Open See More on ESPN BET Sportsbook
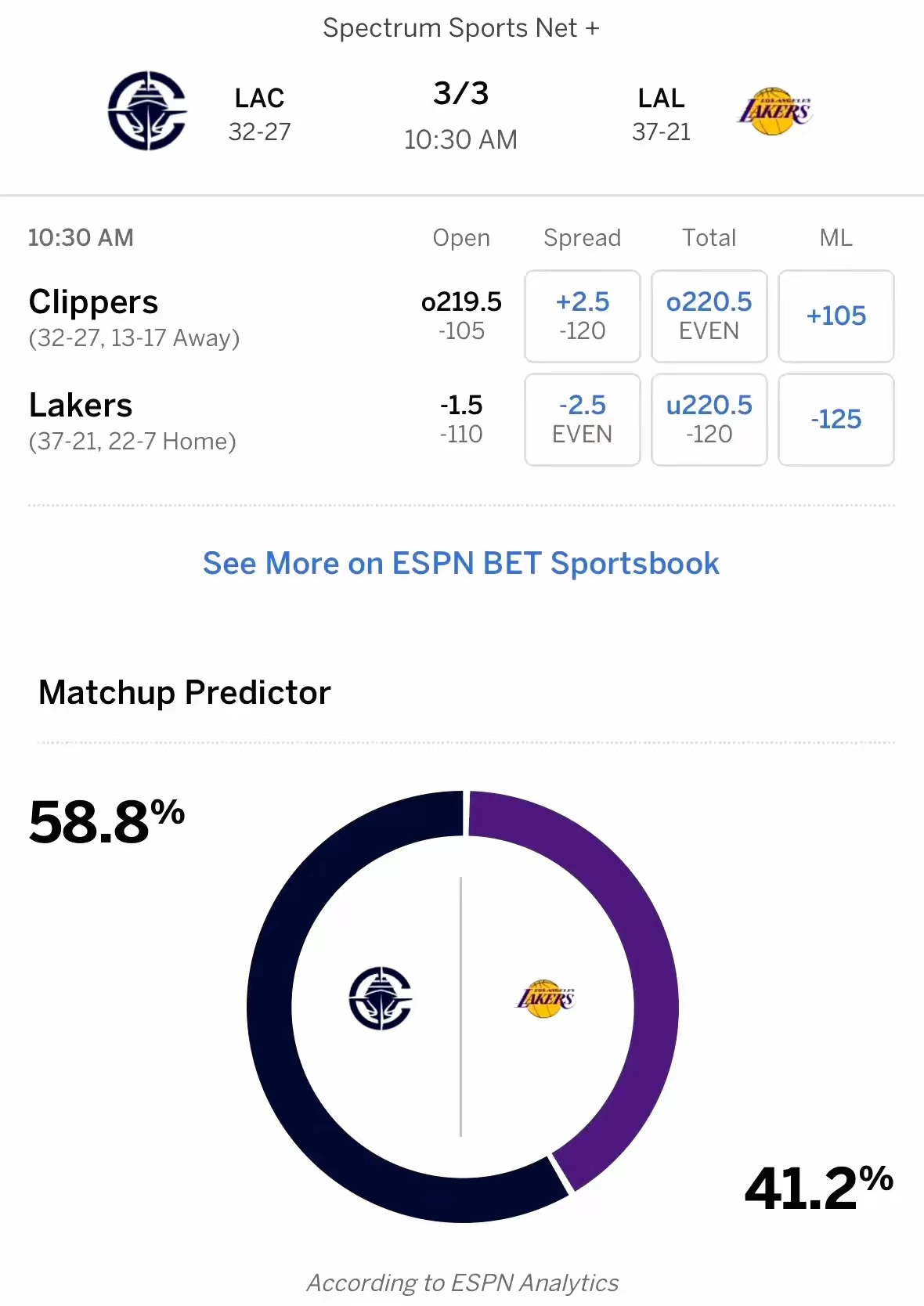 pos(461,564)
